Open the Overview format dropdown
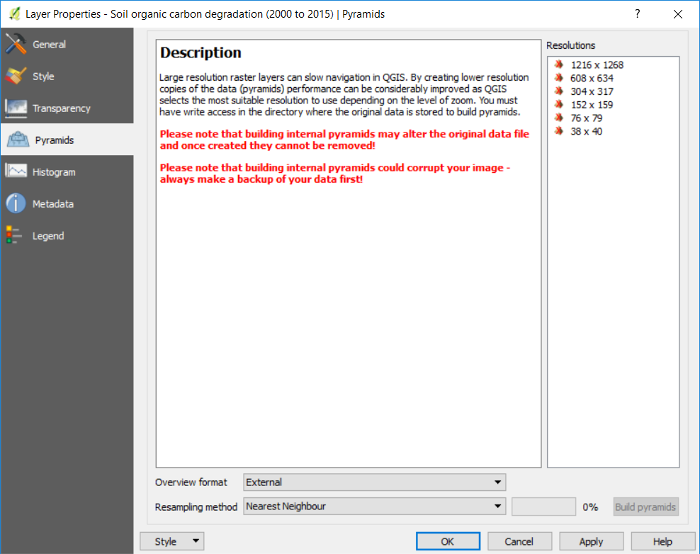 pos(374,482)
